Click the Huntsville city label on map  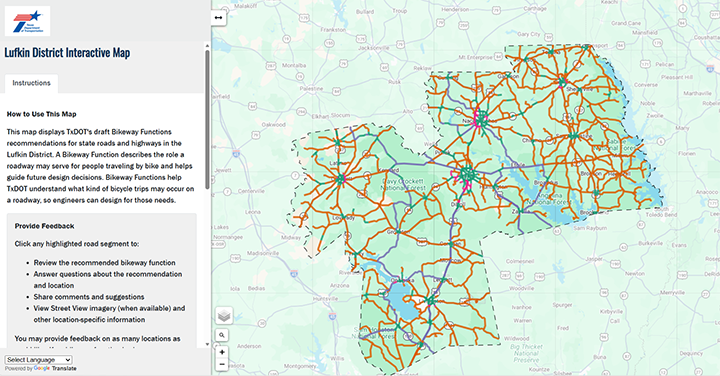point(325,299)
